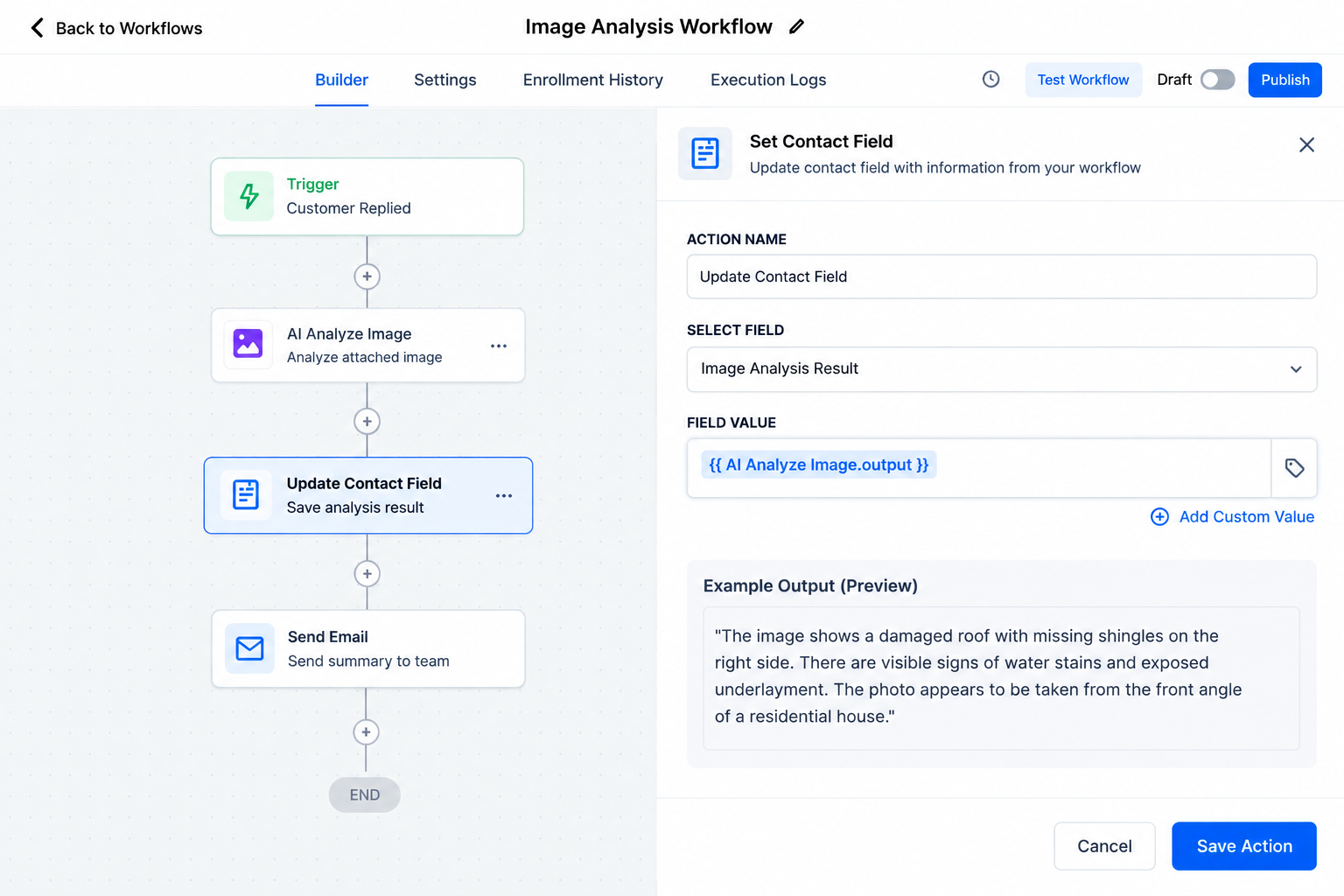Switch to the Builder tab
The width and height of the screenshot is (1344, 896).
click(x=341, y=80)
